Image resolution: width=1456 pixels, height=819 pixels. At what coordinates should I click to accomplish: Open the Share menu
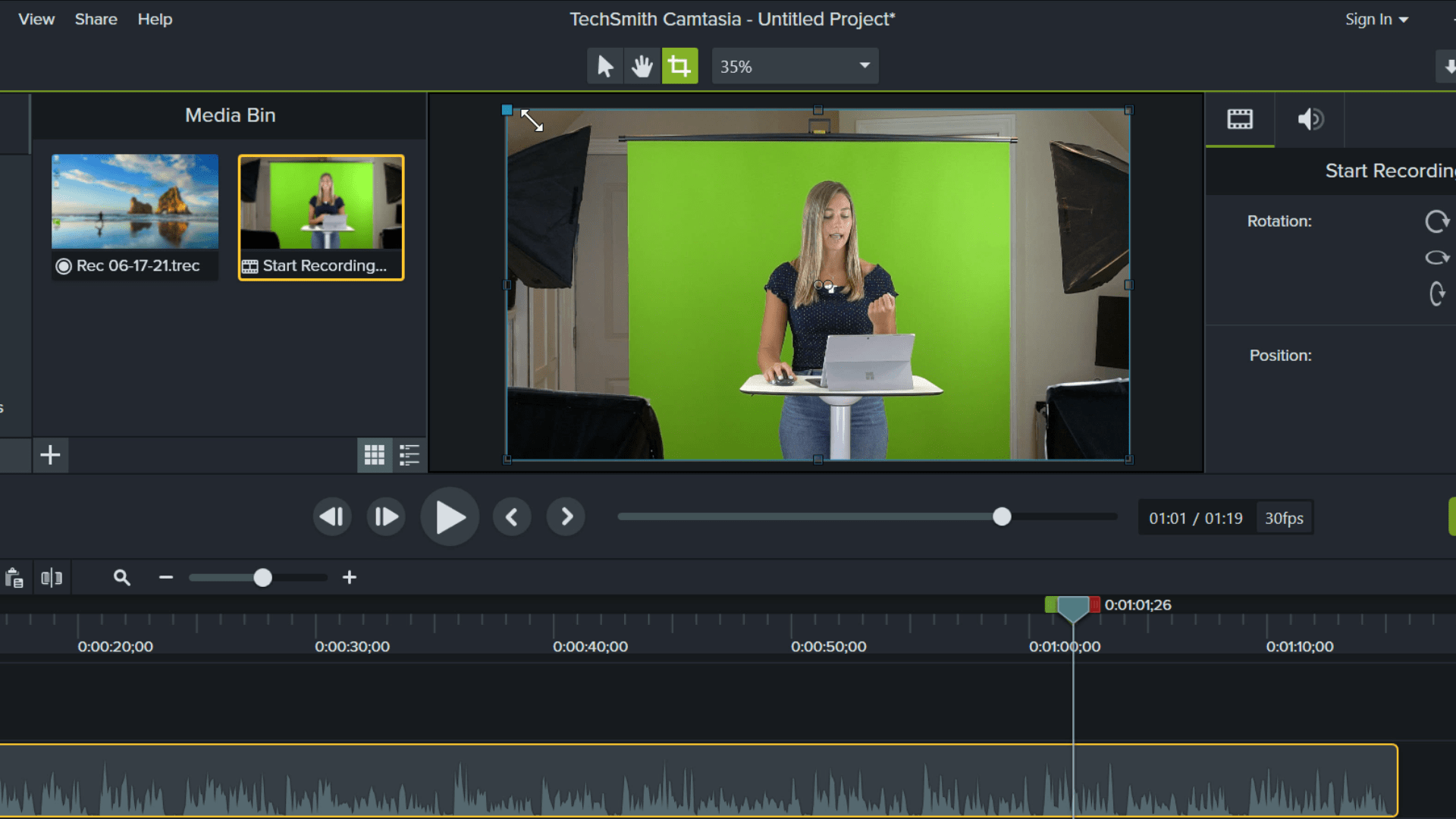tap(96, 19)
